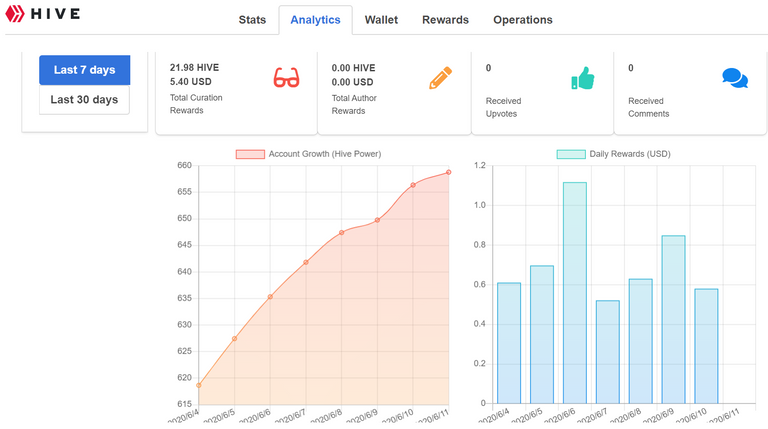Select the Last 7 days button
This screenshot has height=429, width=768.
[x=85, y=70]
